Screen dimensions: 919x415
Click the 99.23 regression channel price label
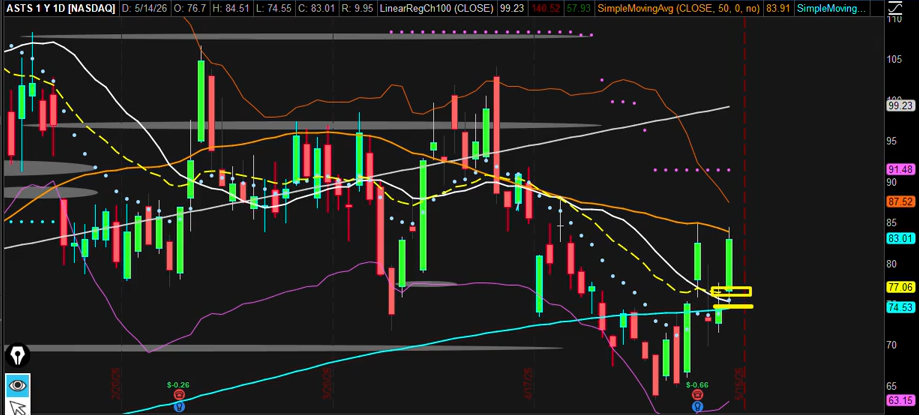tap(900, 106)
